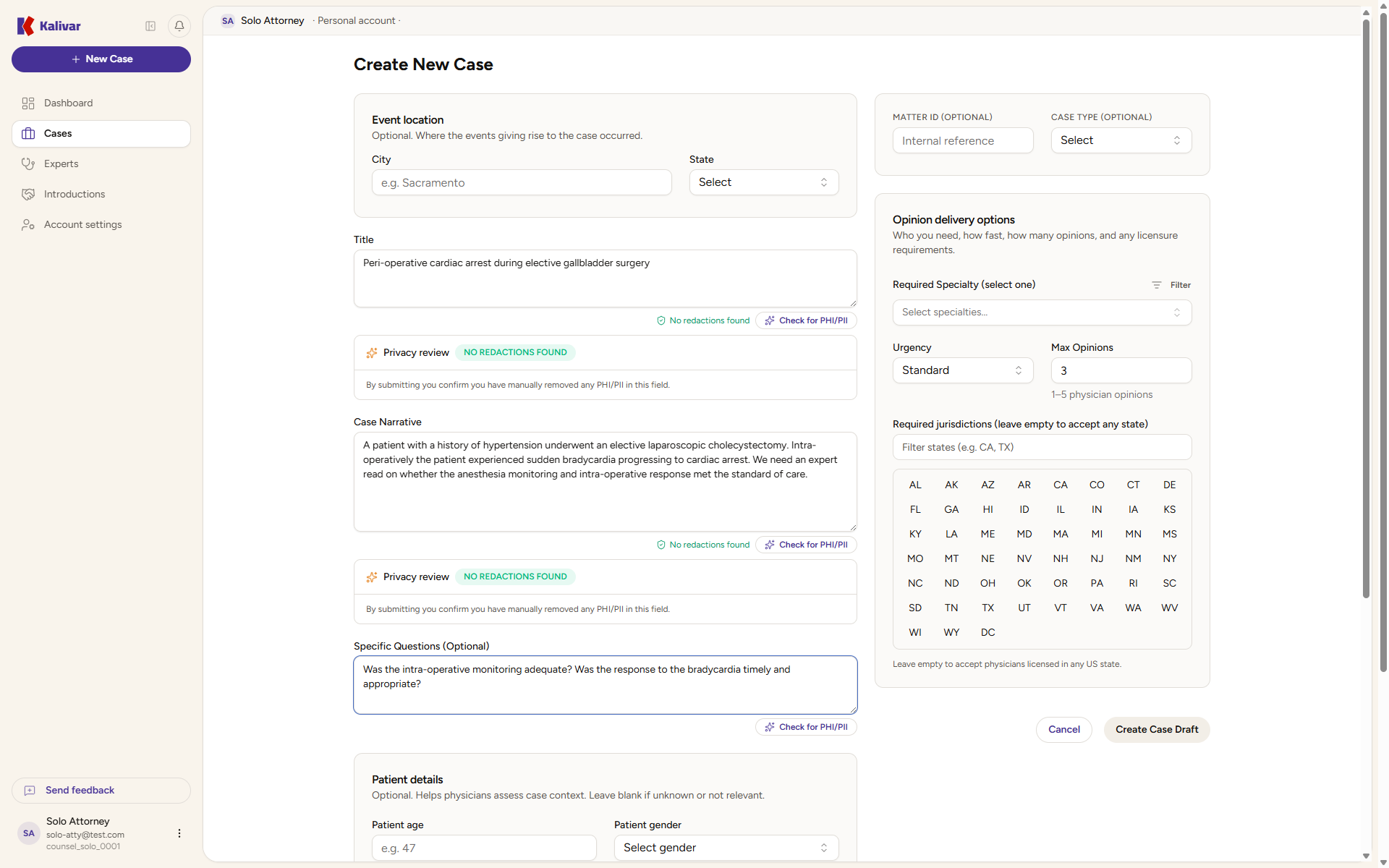The image size is (1389, 868).
Task: Toggle the PA jurisdiction chip
Action: (1097, 584)
